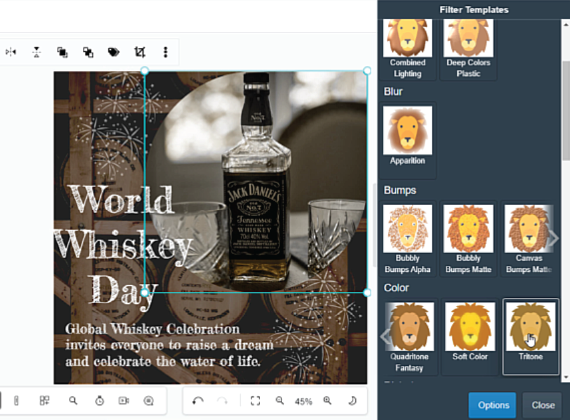Click the Color category heading
Screen dimensions: 570x420
pyautogui.click(x=396, y=288)
